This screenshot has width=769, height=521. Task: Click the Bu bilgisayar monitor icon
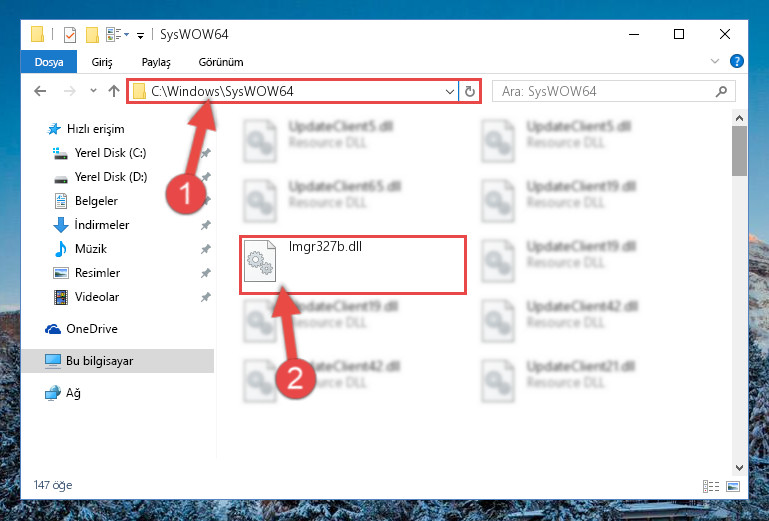(53, 361)
